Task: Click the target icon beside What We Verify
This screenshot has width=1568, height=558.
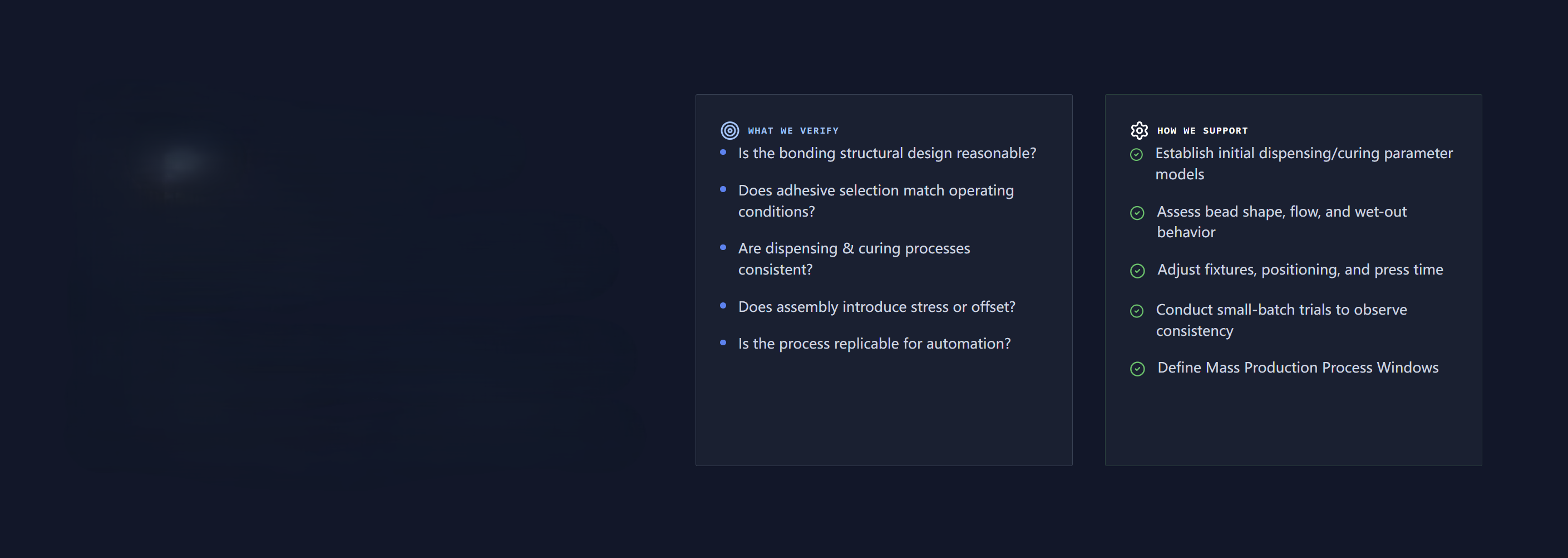Action: point(729,130)
